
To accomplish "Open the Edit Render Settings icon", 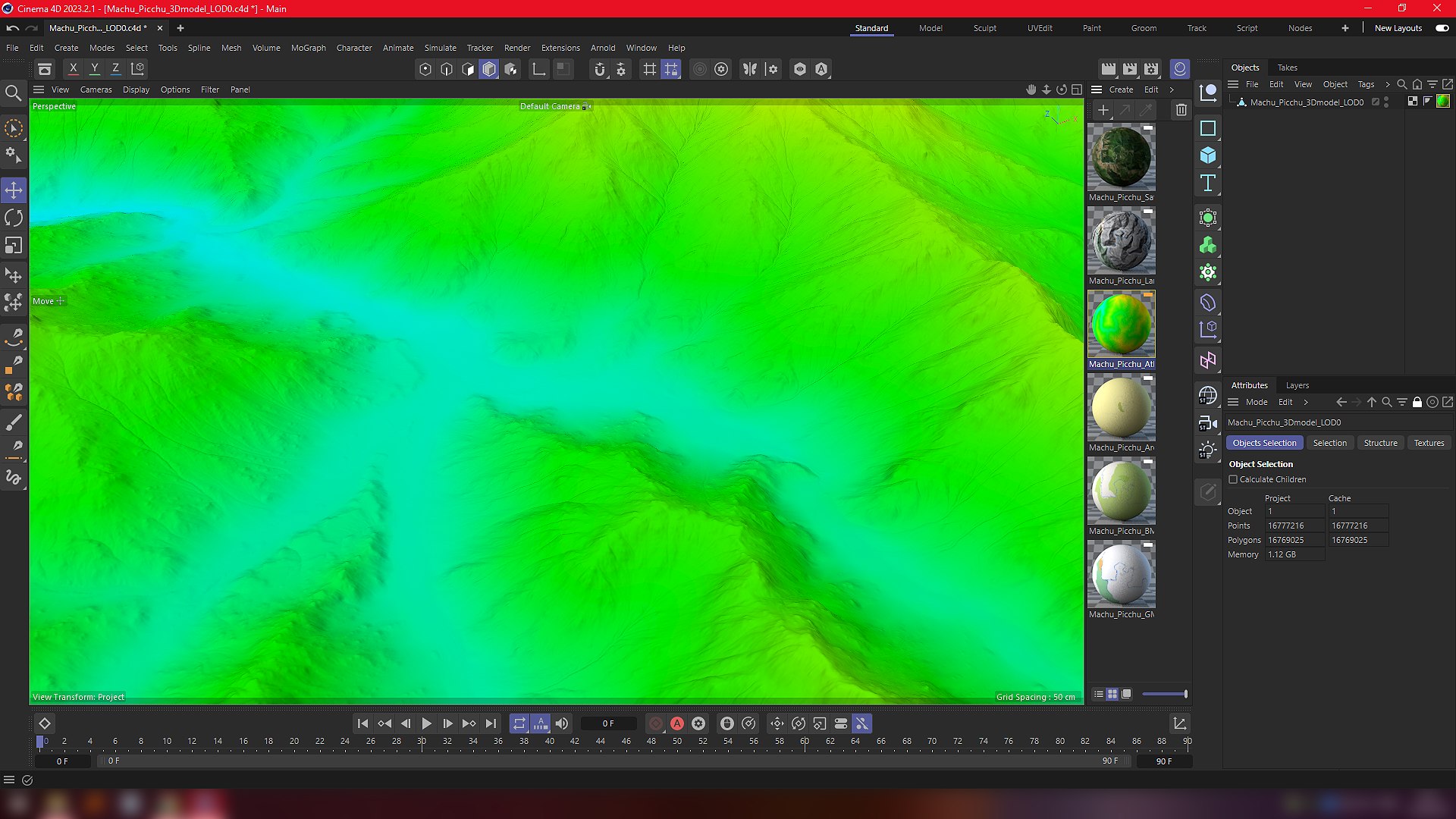I will coord(1151,69).
